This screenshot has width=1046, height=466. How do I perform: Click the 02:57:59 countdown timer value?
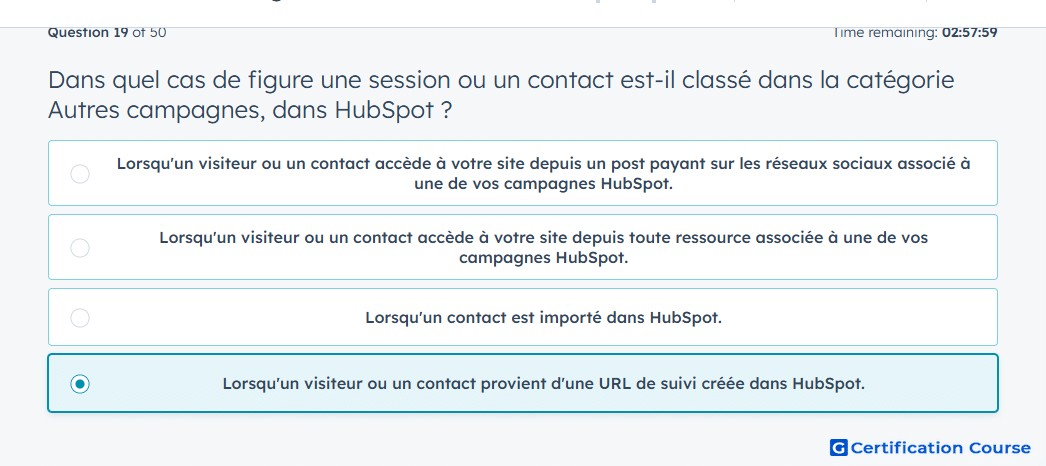[969, 32]
